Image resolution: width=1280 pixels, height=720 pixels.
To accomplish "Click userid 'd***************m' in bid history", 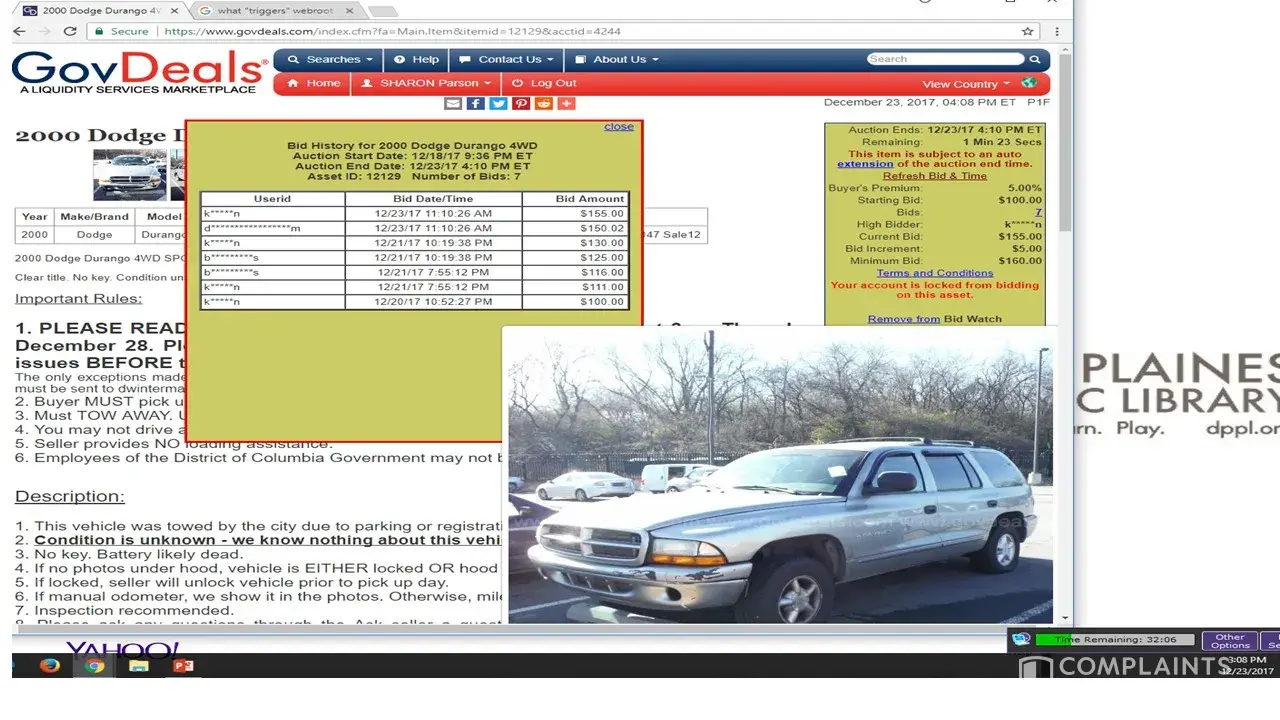I will point(252,228).
